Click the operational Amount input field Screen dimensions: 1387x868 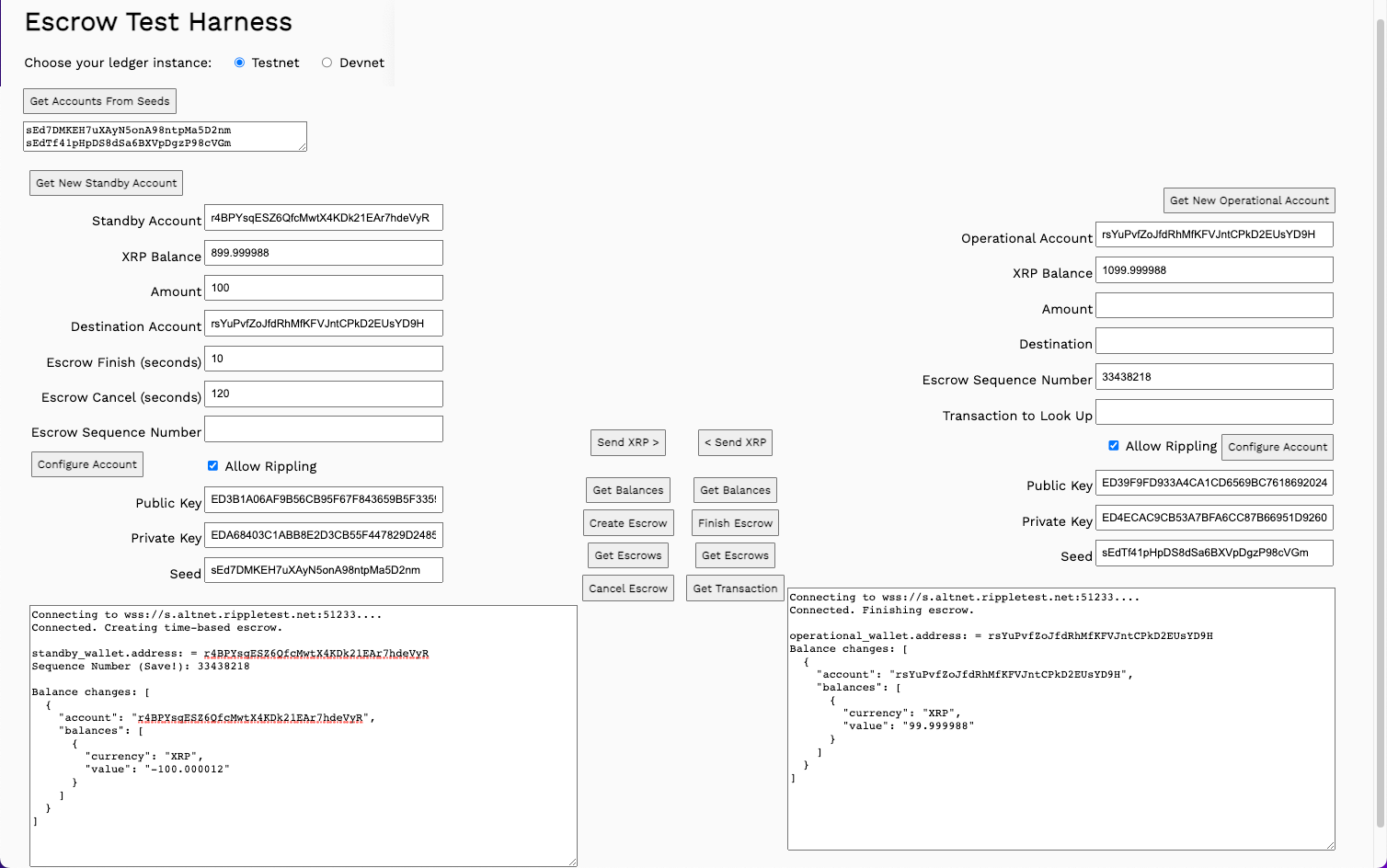[1213, 306]
